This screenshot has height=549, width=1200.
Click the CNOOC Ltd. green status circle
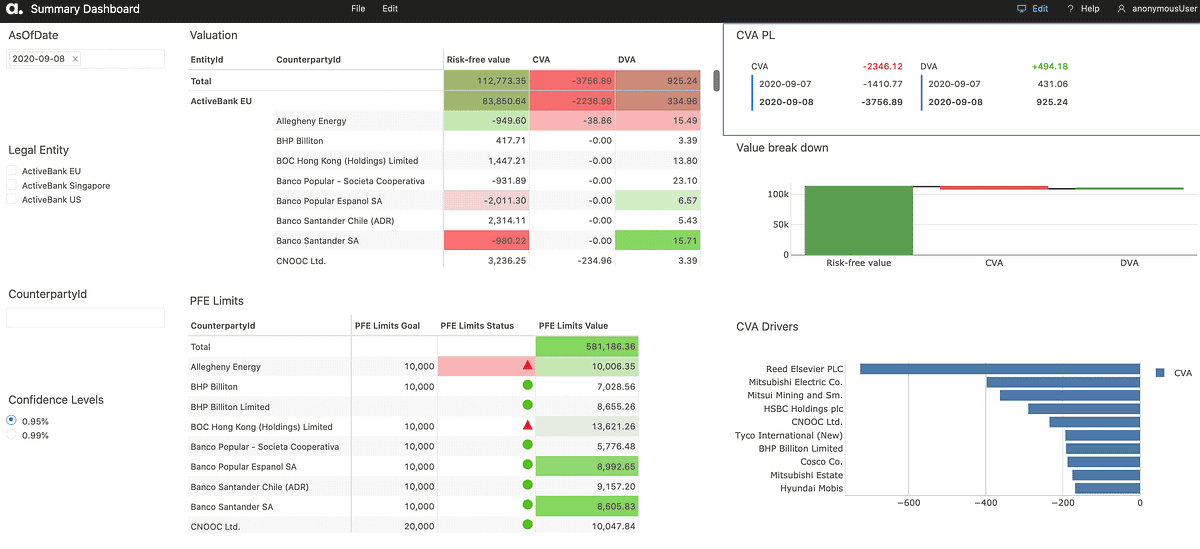pos(527,526)
